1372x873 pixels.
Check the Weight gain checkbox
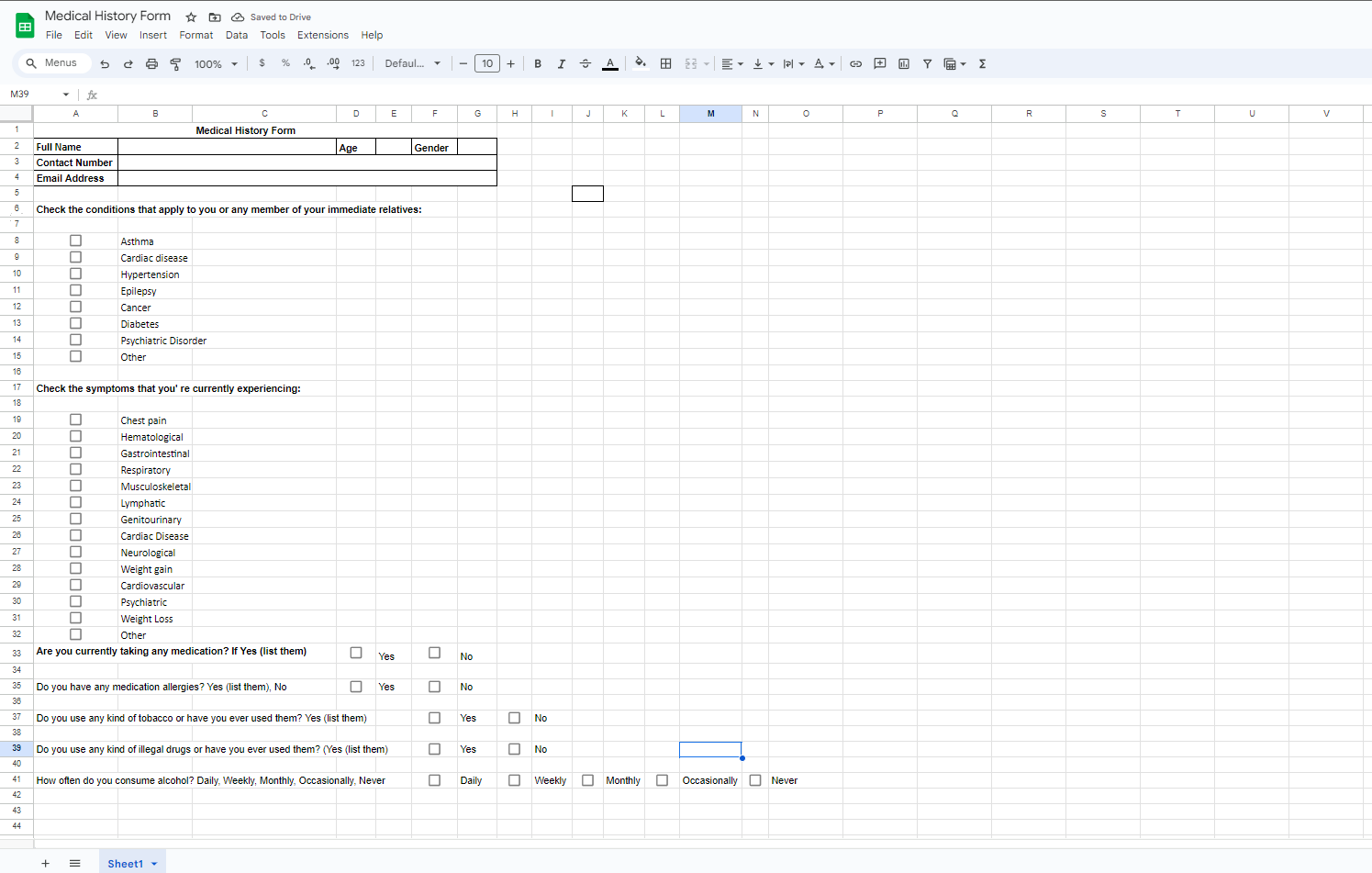click(x=75, y=568)
